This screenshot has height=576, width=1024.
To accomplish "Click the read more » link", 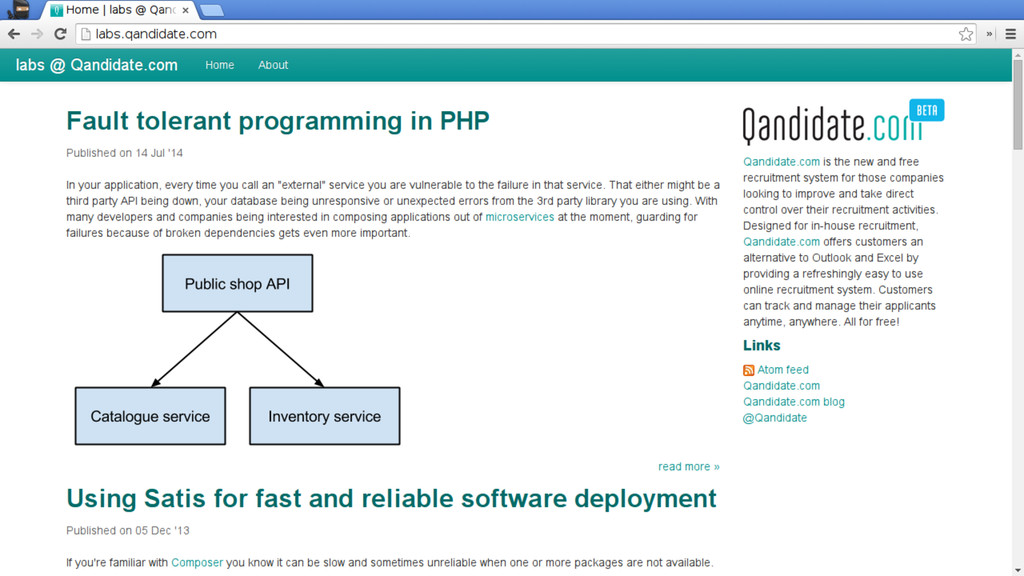I will [689, 466].
